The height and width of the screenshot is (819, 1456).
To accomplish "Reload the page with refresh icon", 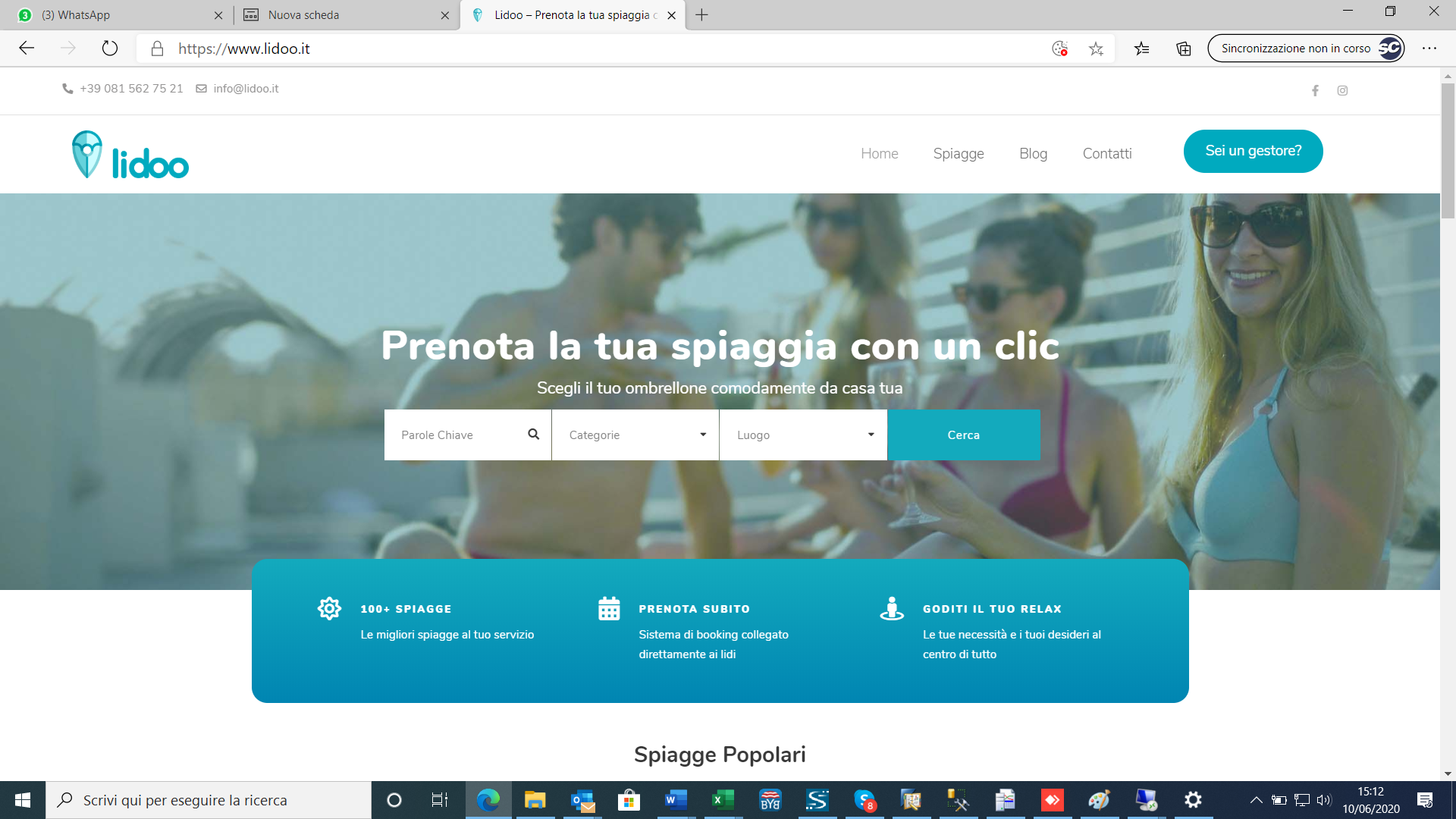I will [110, 49].
